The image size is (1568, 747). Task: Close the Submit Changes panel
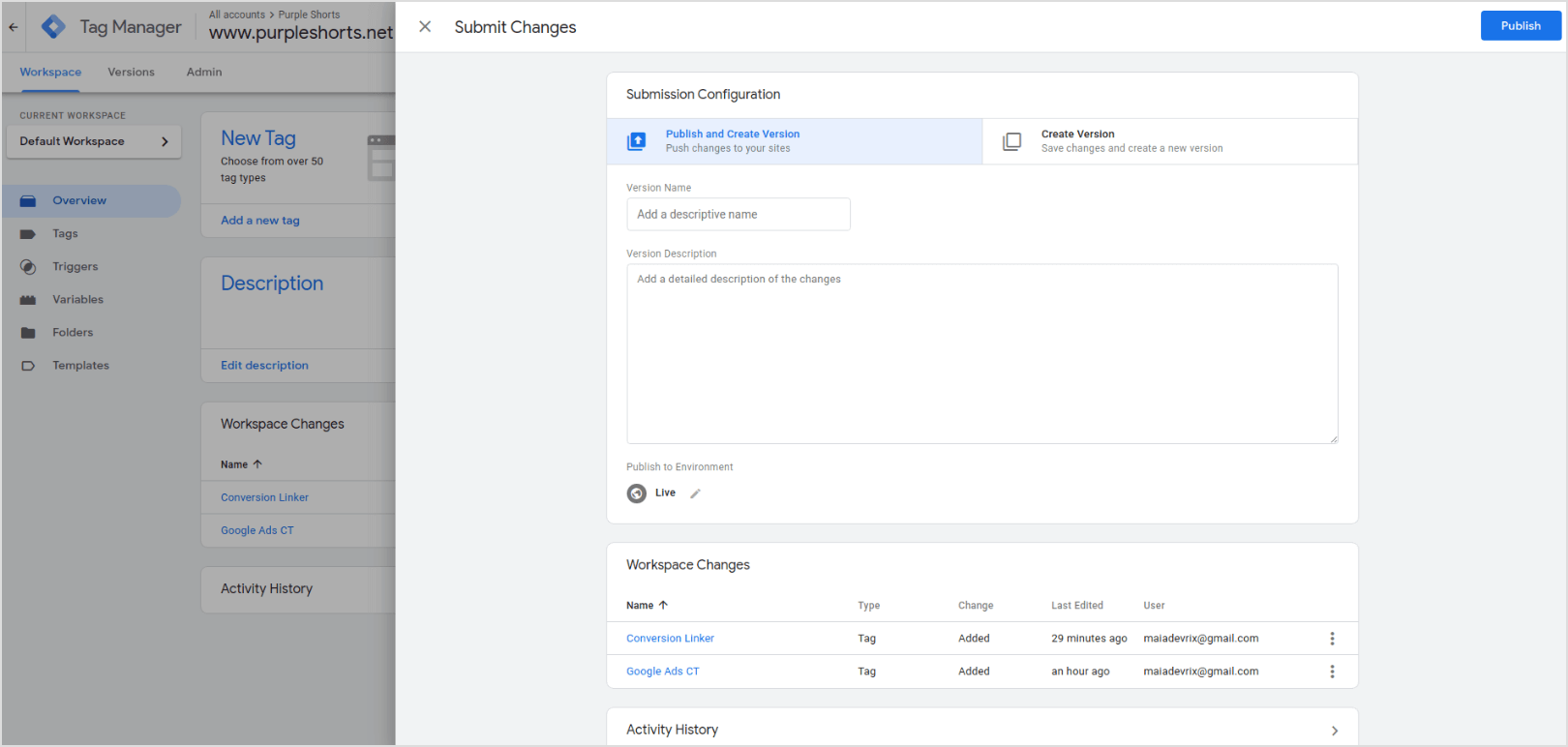[425, 27]
